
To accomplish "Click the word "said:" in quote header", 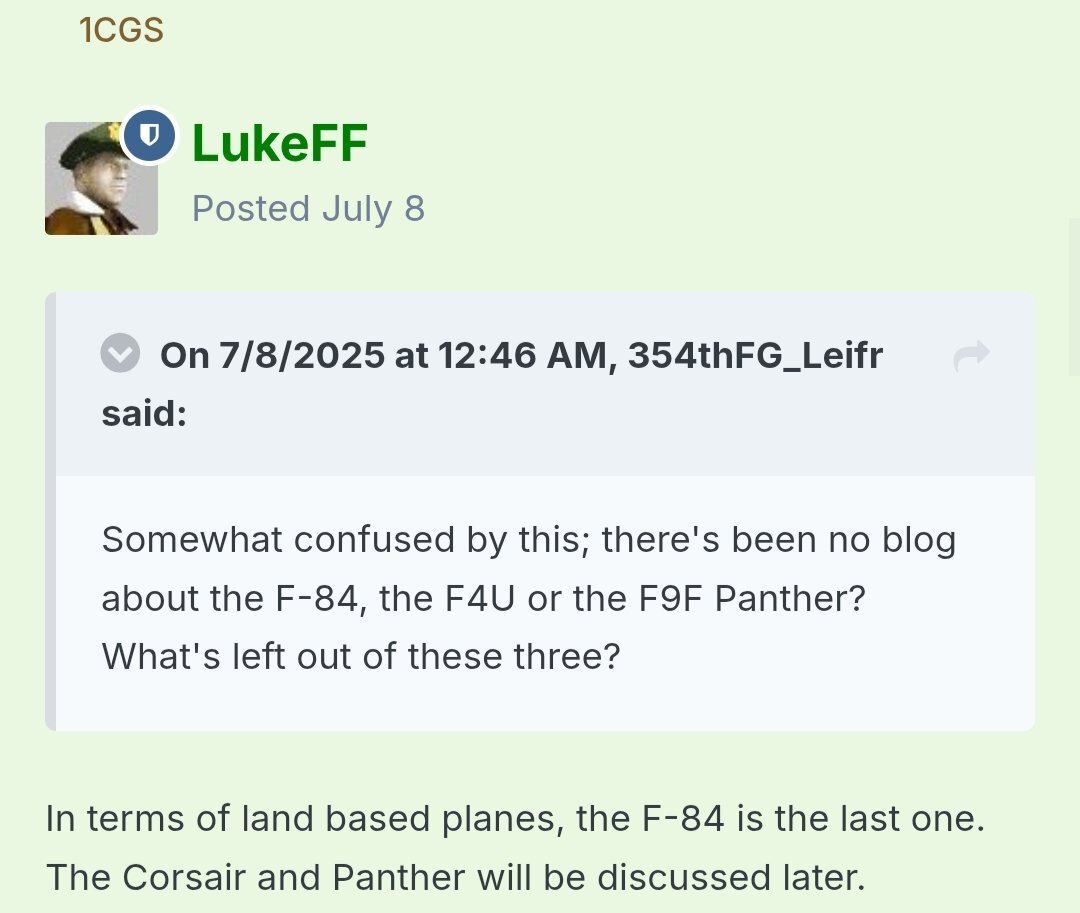I will (x=144, y=413).
